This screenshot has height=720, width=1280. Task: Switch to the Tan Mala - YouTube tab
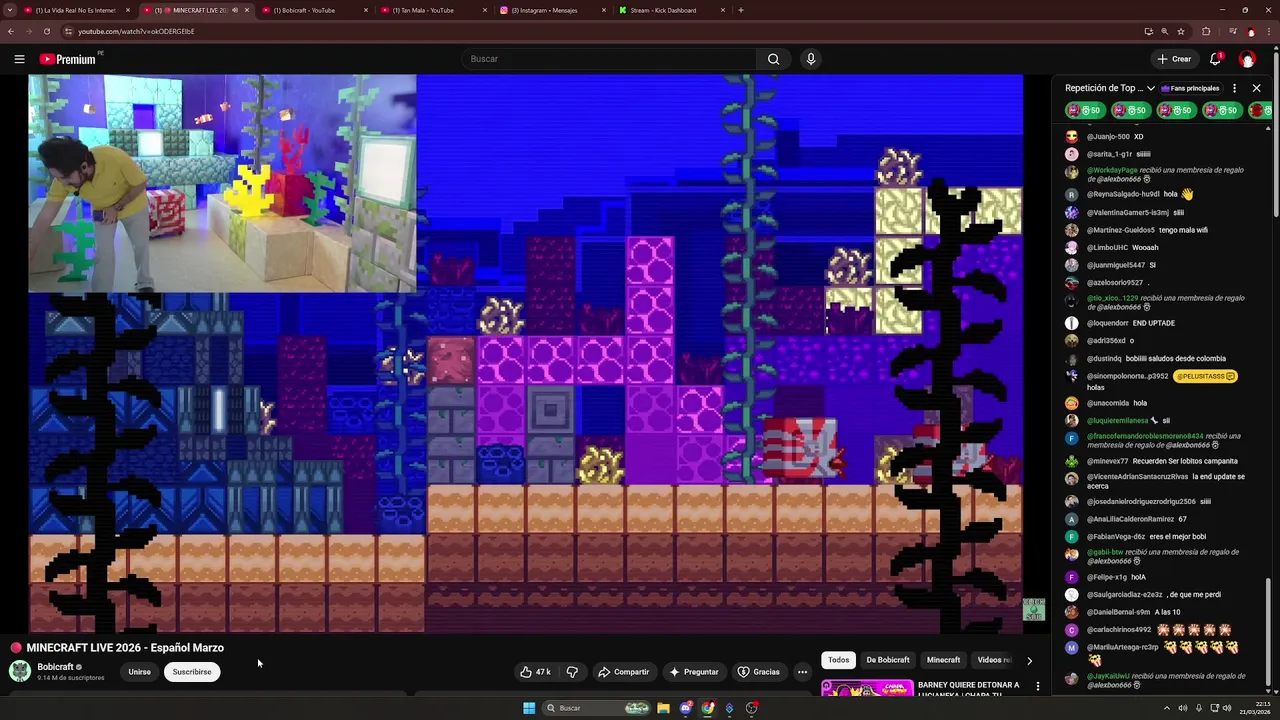click(x=432, y=10)
